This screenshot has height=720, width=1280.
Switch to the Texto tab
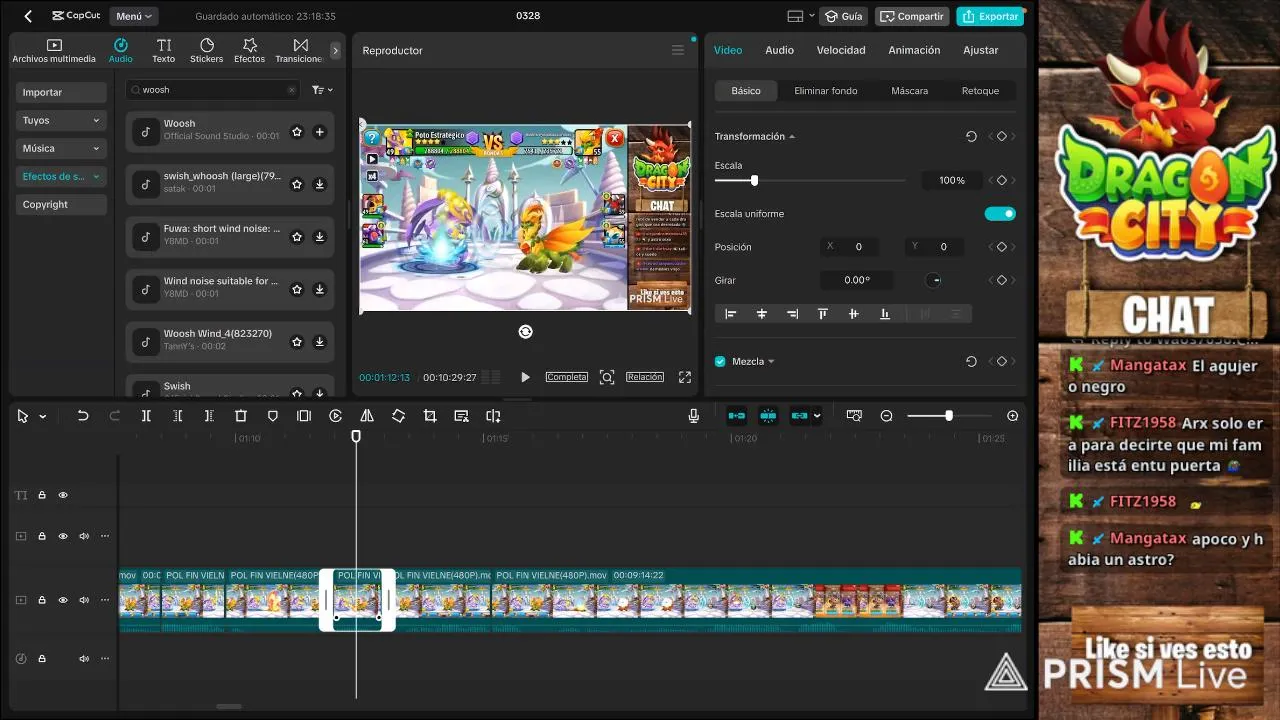164,51
